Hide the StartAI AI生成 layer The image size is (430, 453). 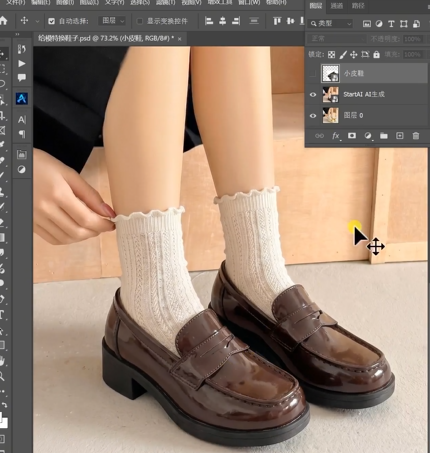click(x=313, y=95)
